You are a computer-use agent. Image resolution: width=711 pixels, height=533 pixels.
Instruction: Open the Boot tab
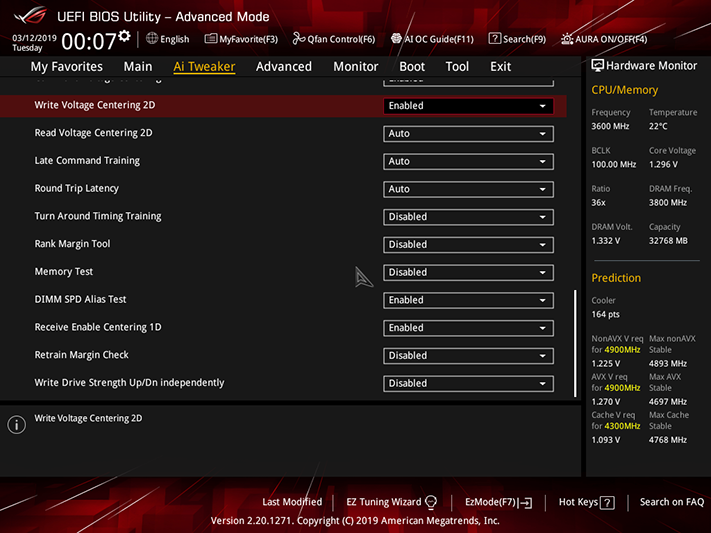(412, 67)
